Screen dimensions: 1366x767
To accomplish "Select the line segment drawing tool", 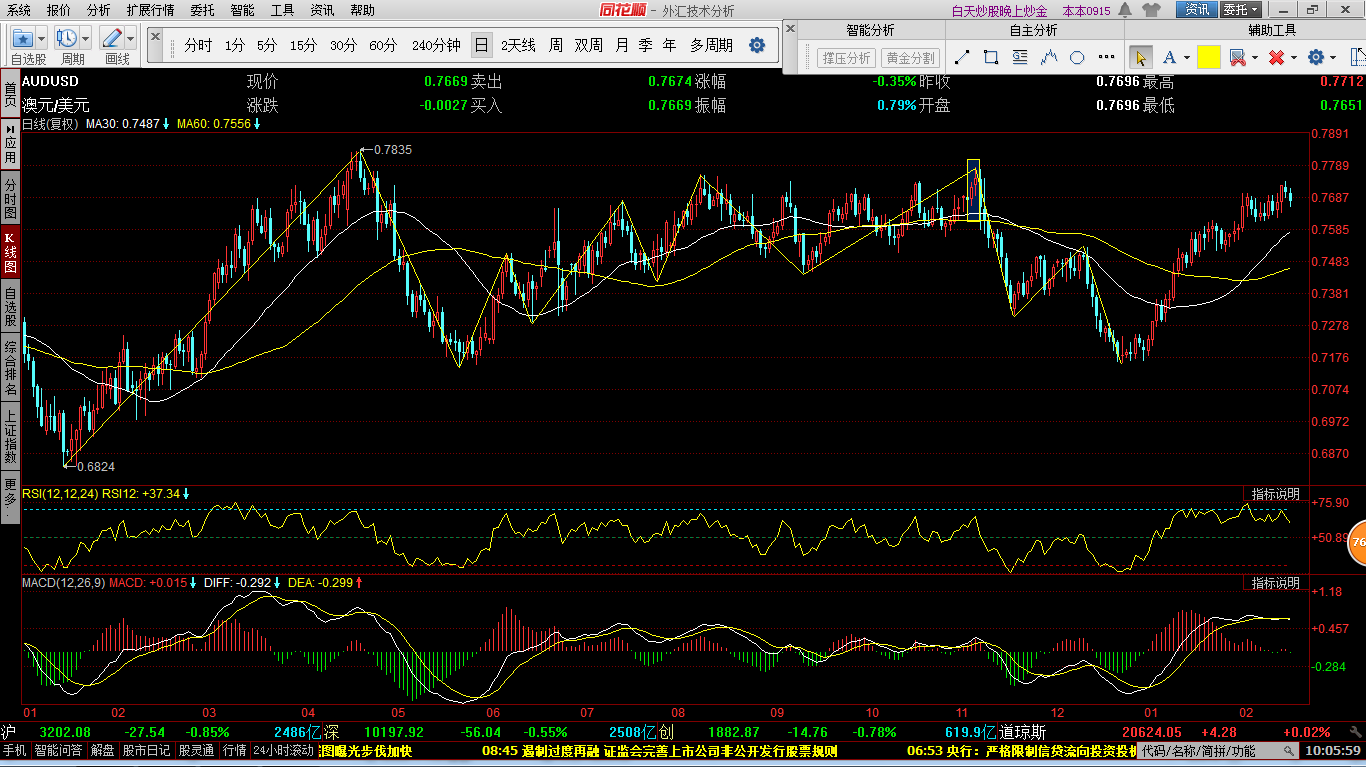I will (963, 58).
